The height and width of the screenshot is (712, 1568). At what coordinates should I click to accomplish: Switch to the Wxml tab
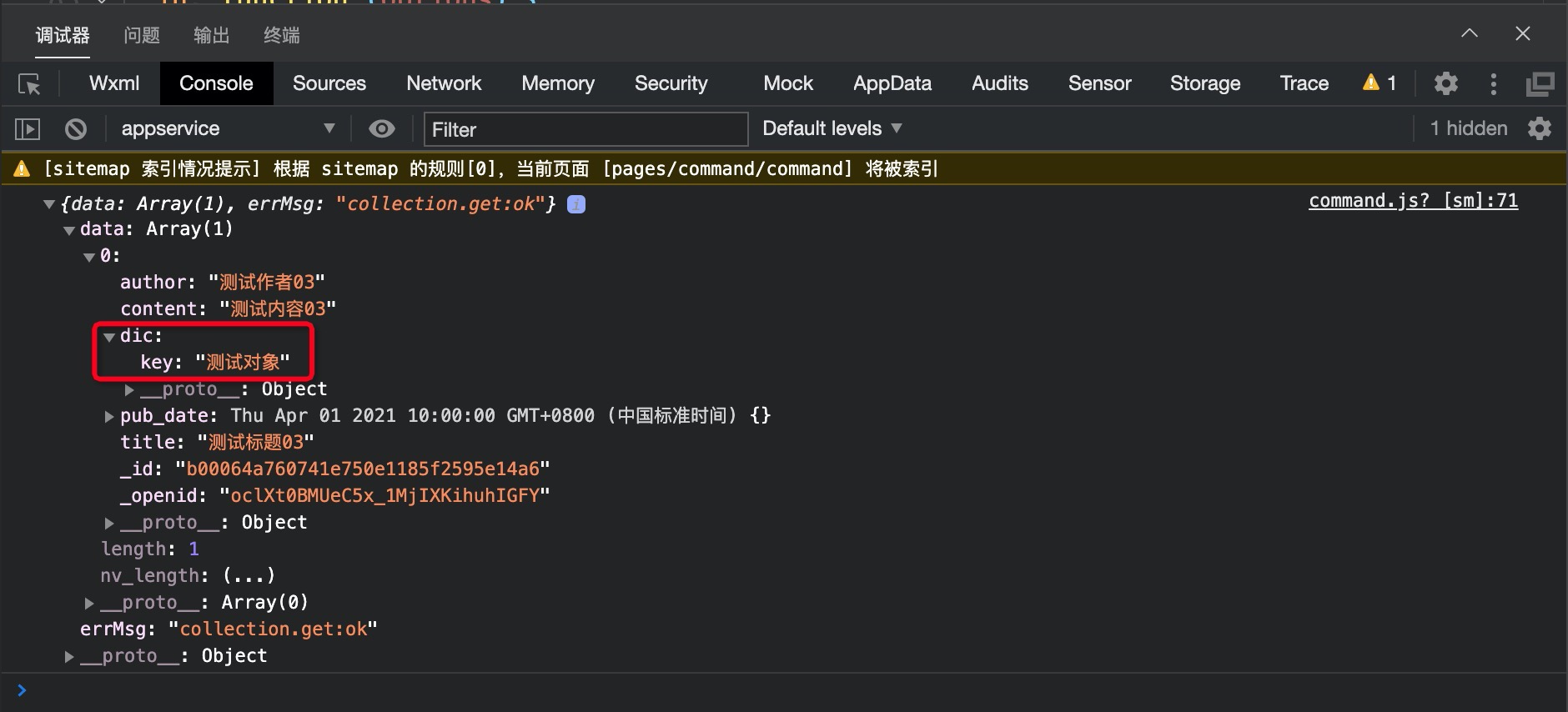114,83
